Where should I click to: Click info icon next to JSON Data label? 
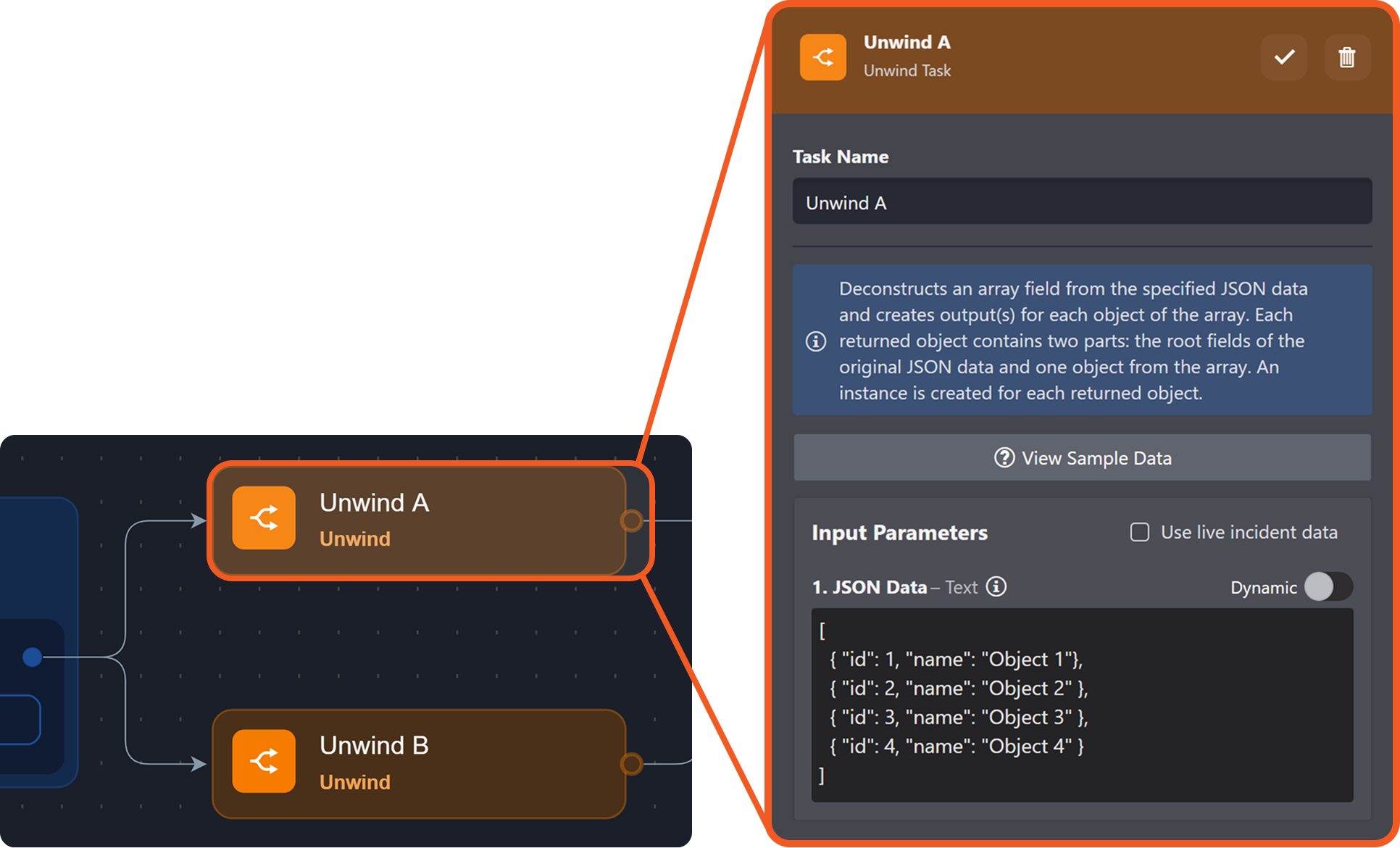point(996,586)
